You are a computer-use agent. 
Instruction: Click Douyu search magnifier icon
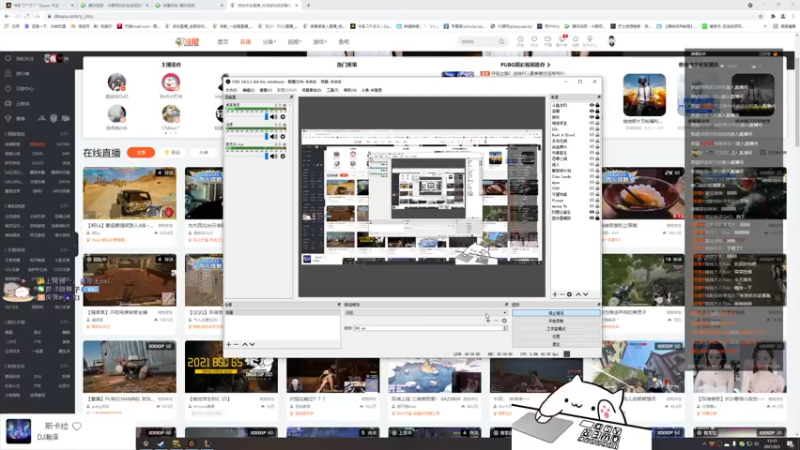pos(501,42)
